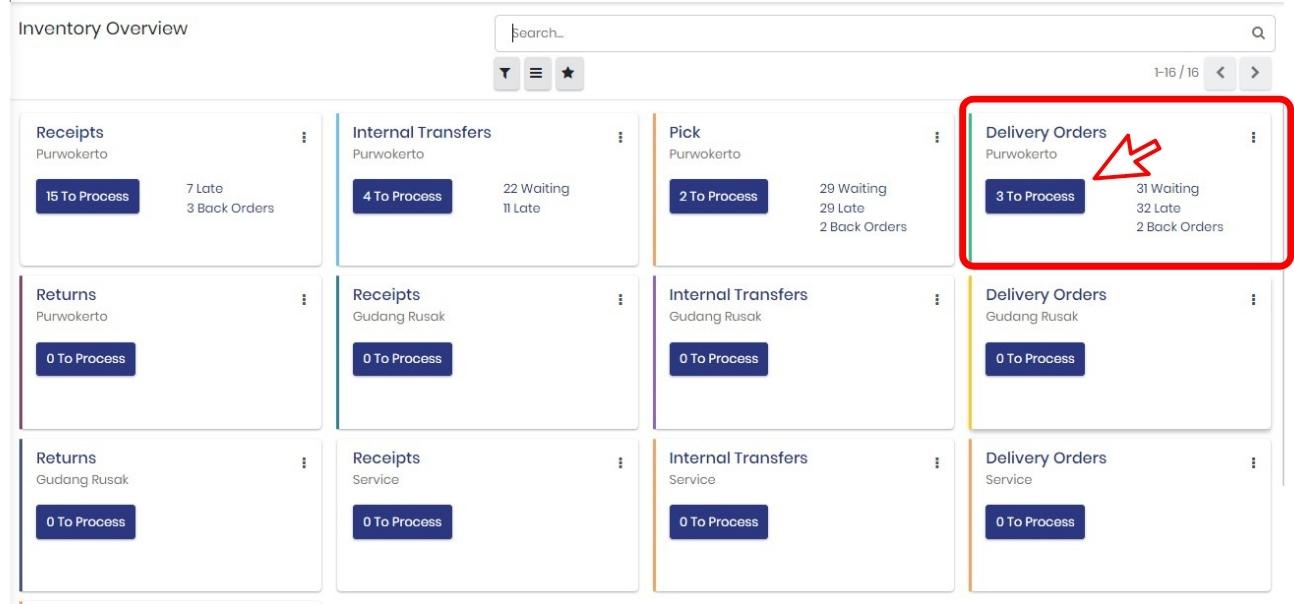Open kebab menu on Receipts Purwokerto card
The image size is (1294, 604).
pyautogui.click(x=303, y=139)
